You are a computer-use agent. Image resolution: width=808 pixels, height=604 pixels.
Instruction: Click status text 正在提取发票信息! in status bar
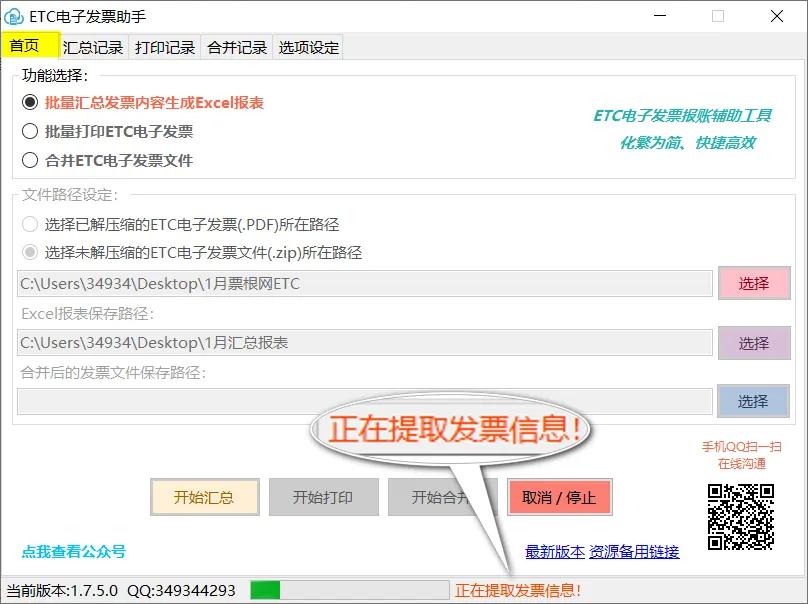point(518,591)
